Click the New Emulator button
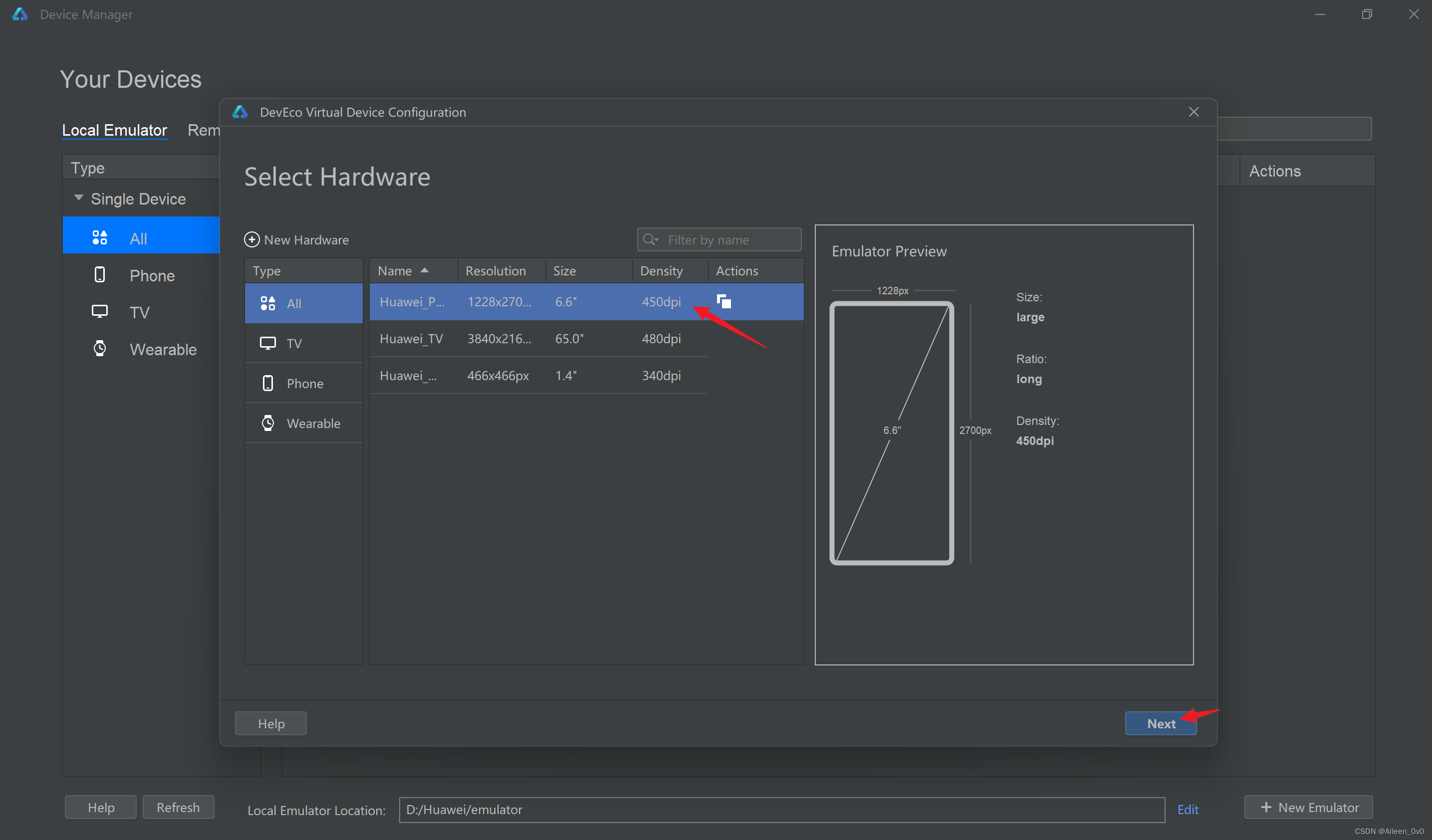 [x=1309, y=807]
